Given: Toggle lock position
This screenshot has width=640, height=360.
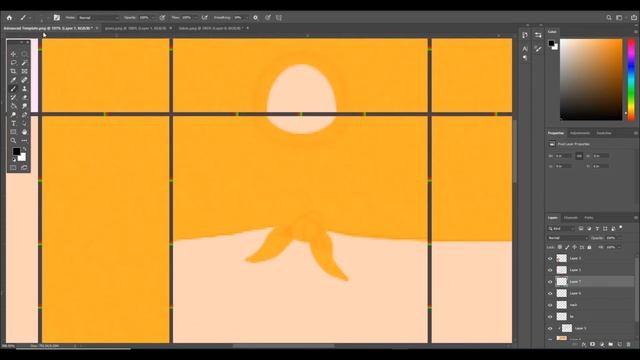Looking at the screenshot, I should tap(575, 247).
